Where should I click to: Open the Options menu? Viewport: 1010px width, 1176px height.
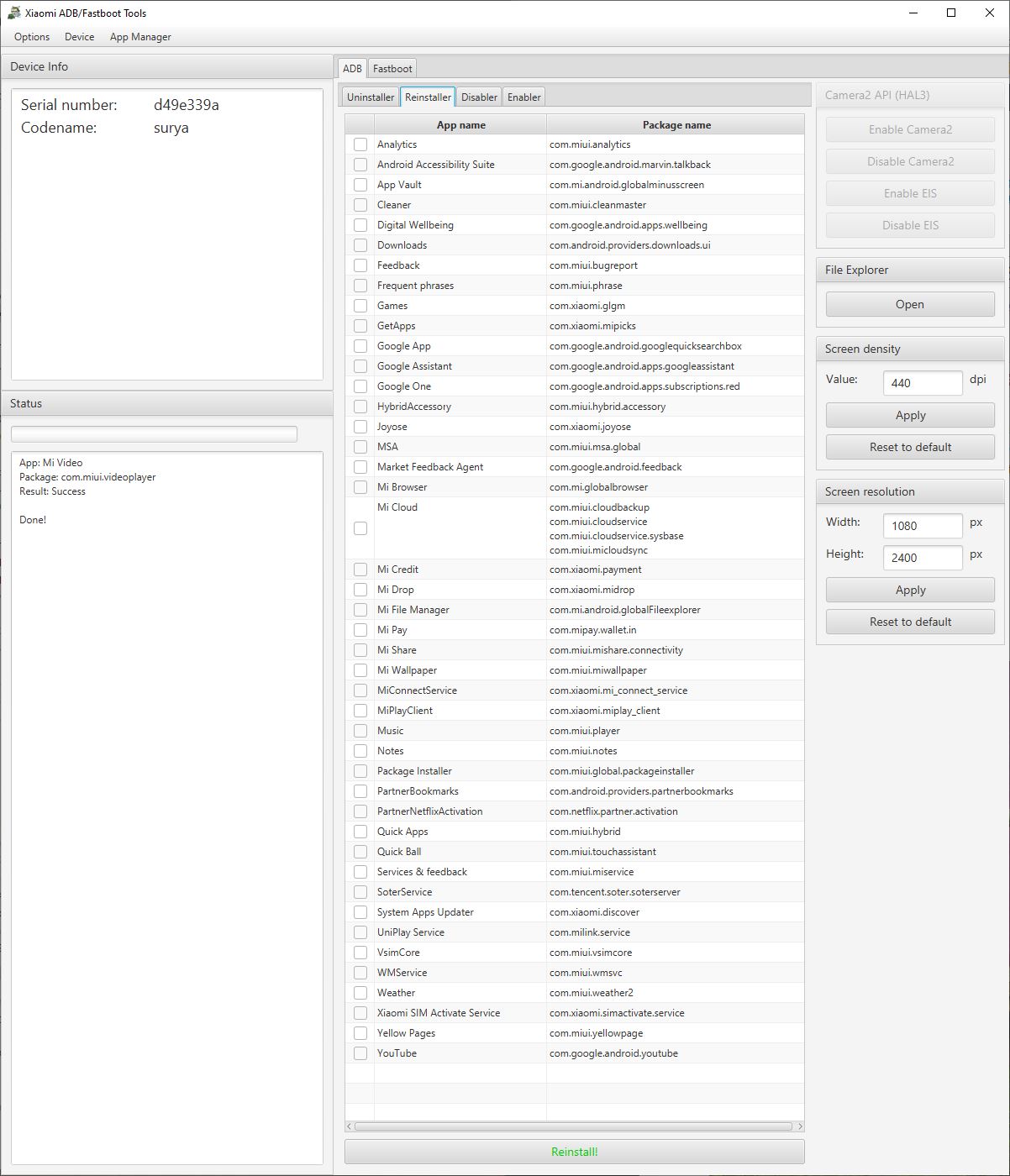[x=32, y=37]
